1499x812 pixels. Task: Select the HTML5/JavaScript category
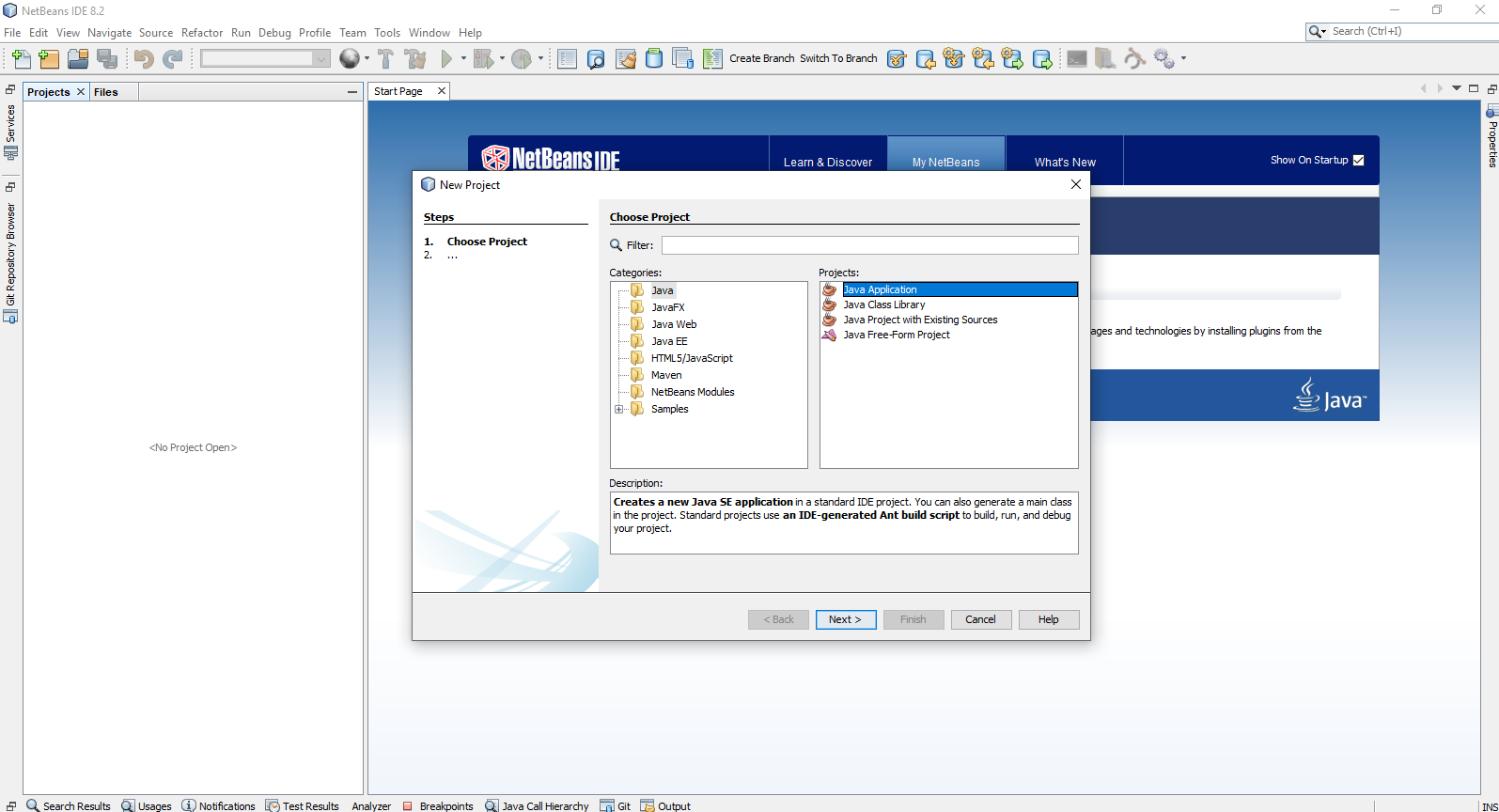[x=692, y=358]
